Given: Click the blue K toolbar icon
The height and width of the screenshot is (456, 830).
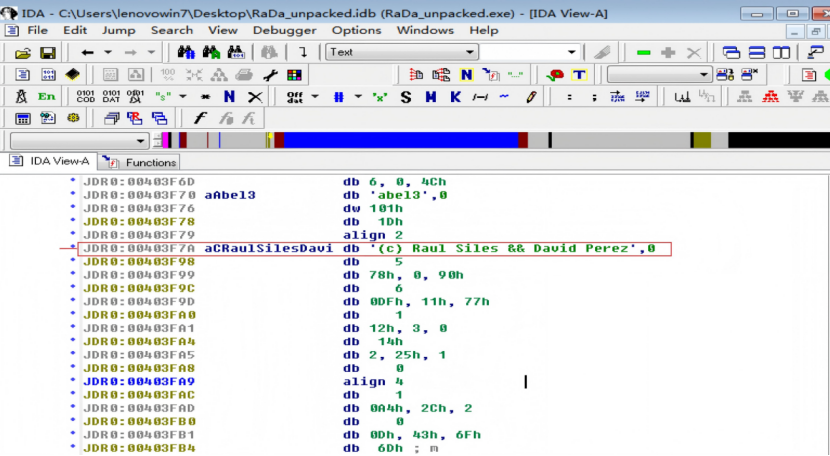Looking at the screenshot, I should [x=455, y=96].
